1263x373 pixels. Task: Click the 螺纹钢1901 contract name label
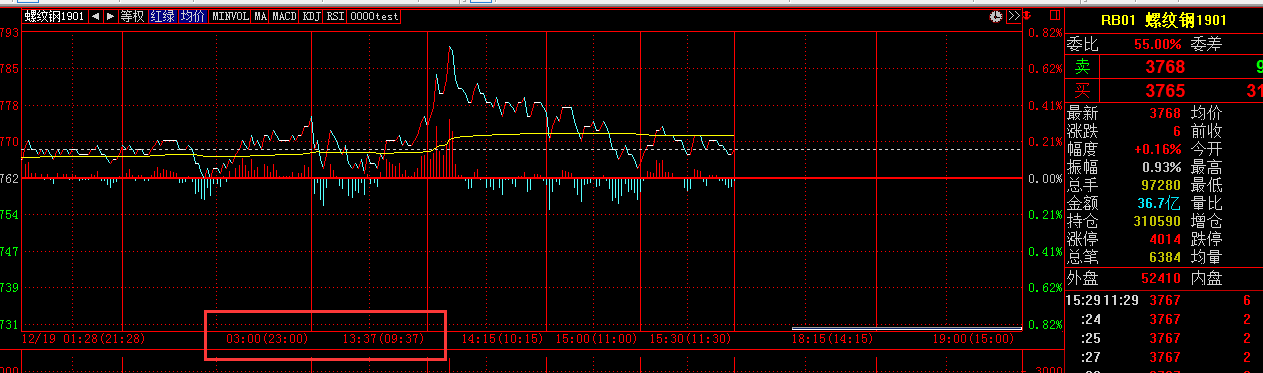point(54,17)
